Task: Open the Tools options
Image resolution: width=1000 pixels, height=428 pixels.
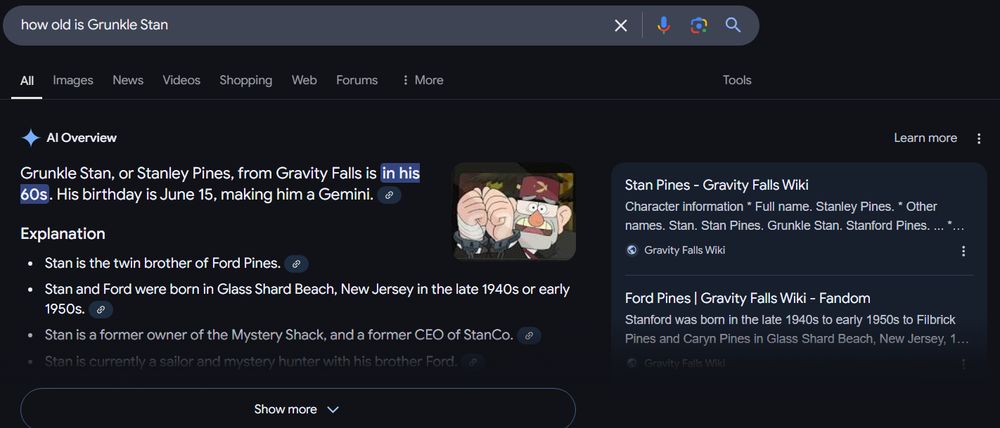Action: point(737,80)
